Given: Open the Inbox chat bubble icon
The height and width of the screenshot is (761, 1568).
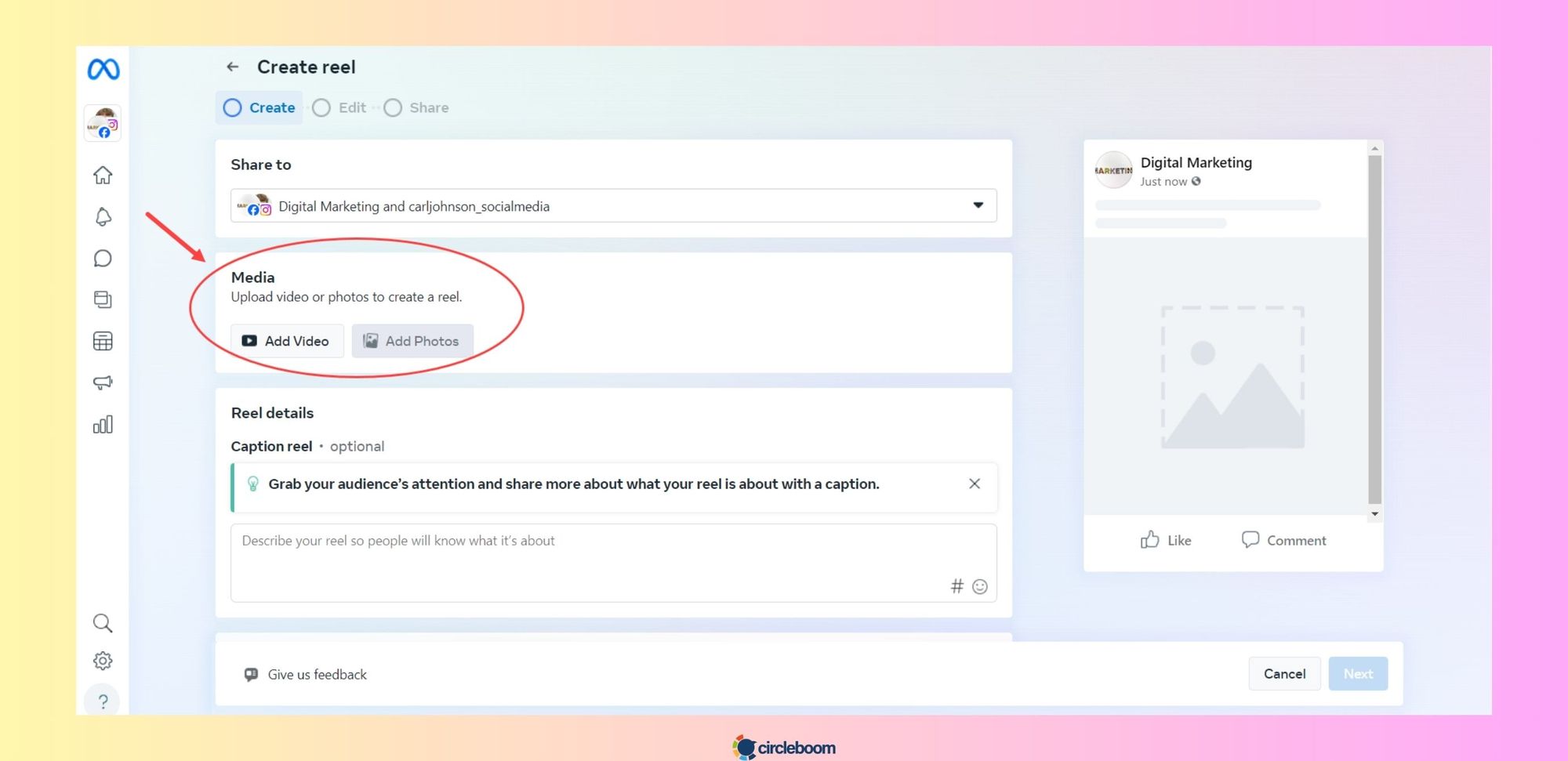Looking at the screenshot, I should [103, 259].
